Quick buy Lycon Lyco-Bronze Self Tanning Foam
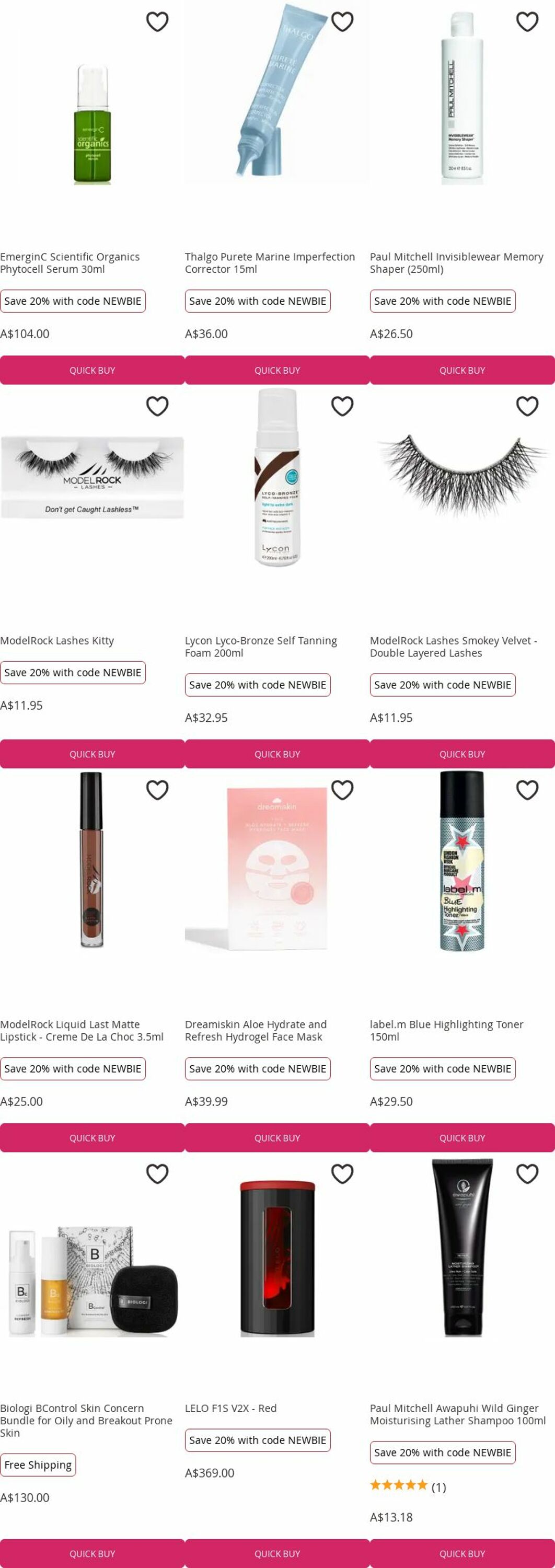This screenshot has height=1568, width=555. pos(277,754)
